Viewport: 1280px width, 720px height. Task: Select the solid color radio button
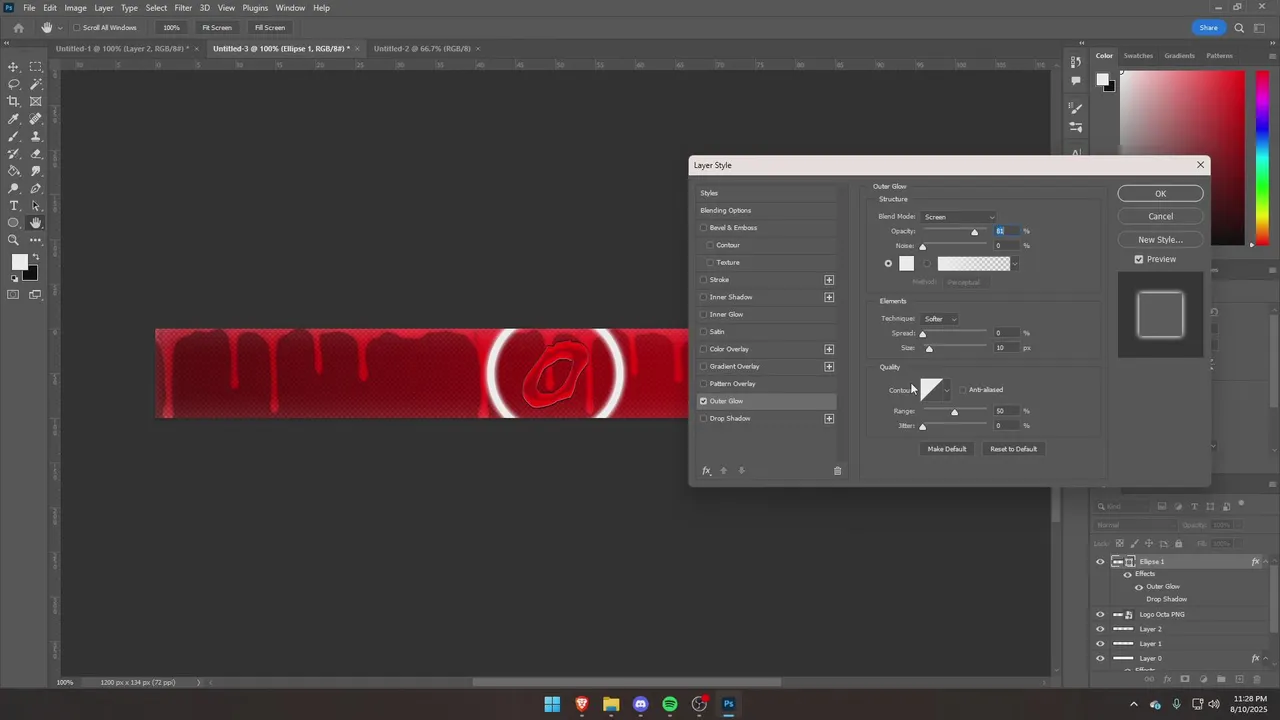888,264
